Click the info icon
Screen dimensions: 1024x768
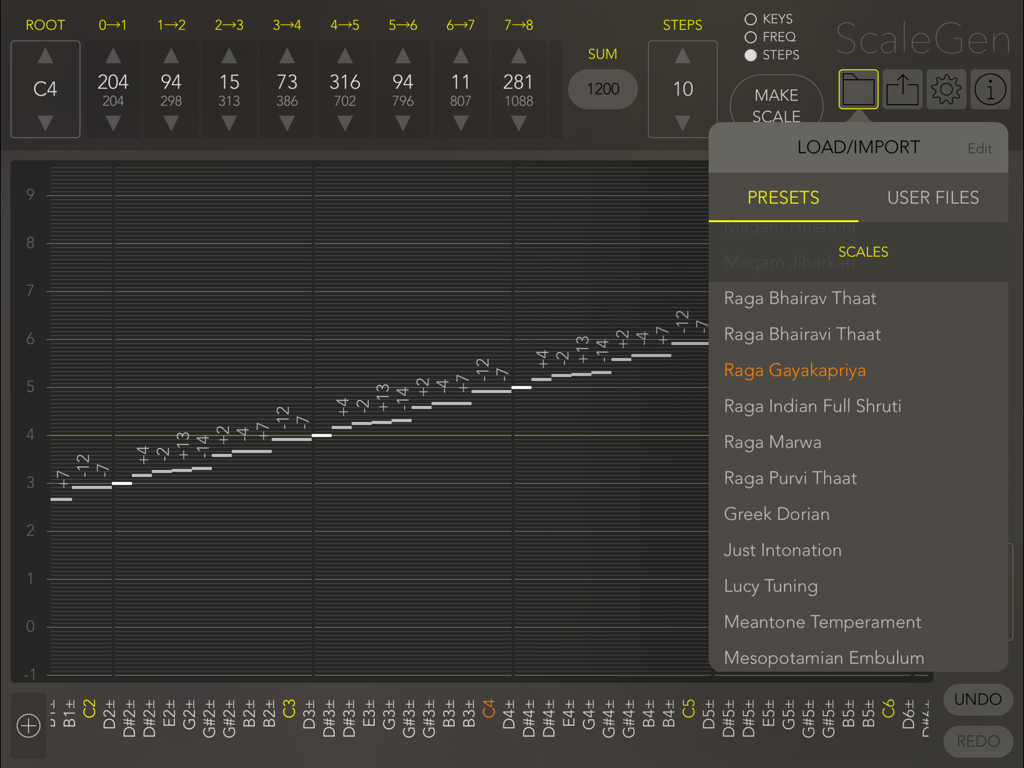(x=990, y=89)
